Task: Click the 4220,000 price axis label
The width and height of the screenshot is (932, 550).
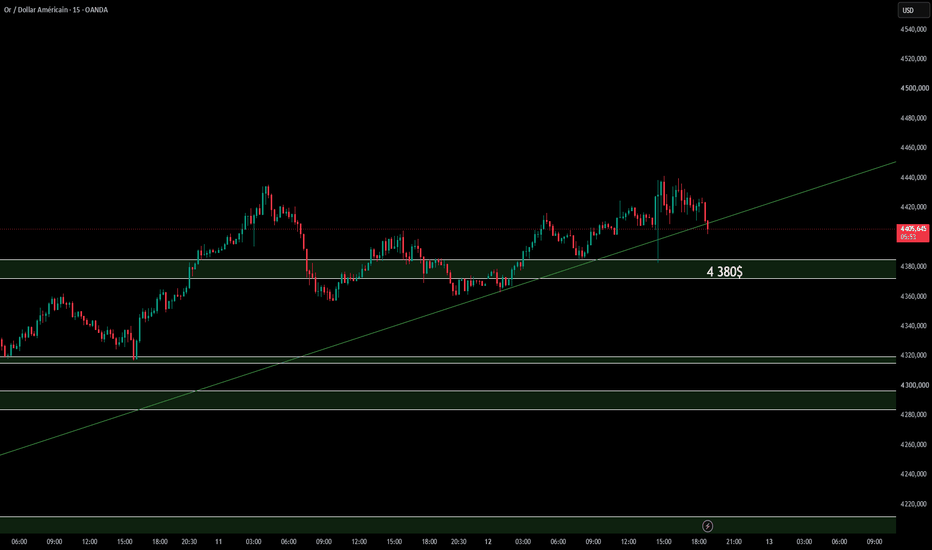Action: 913,504
